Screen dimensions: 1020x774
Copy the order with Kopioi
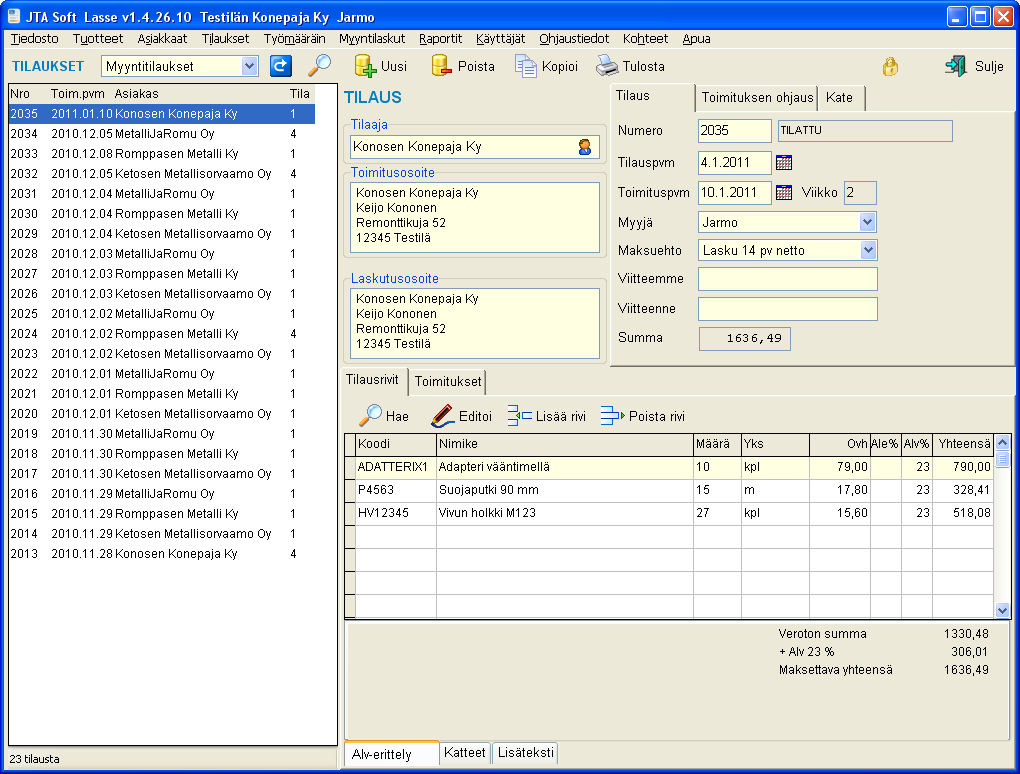(x=546, y=66)
